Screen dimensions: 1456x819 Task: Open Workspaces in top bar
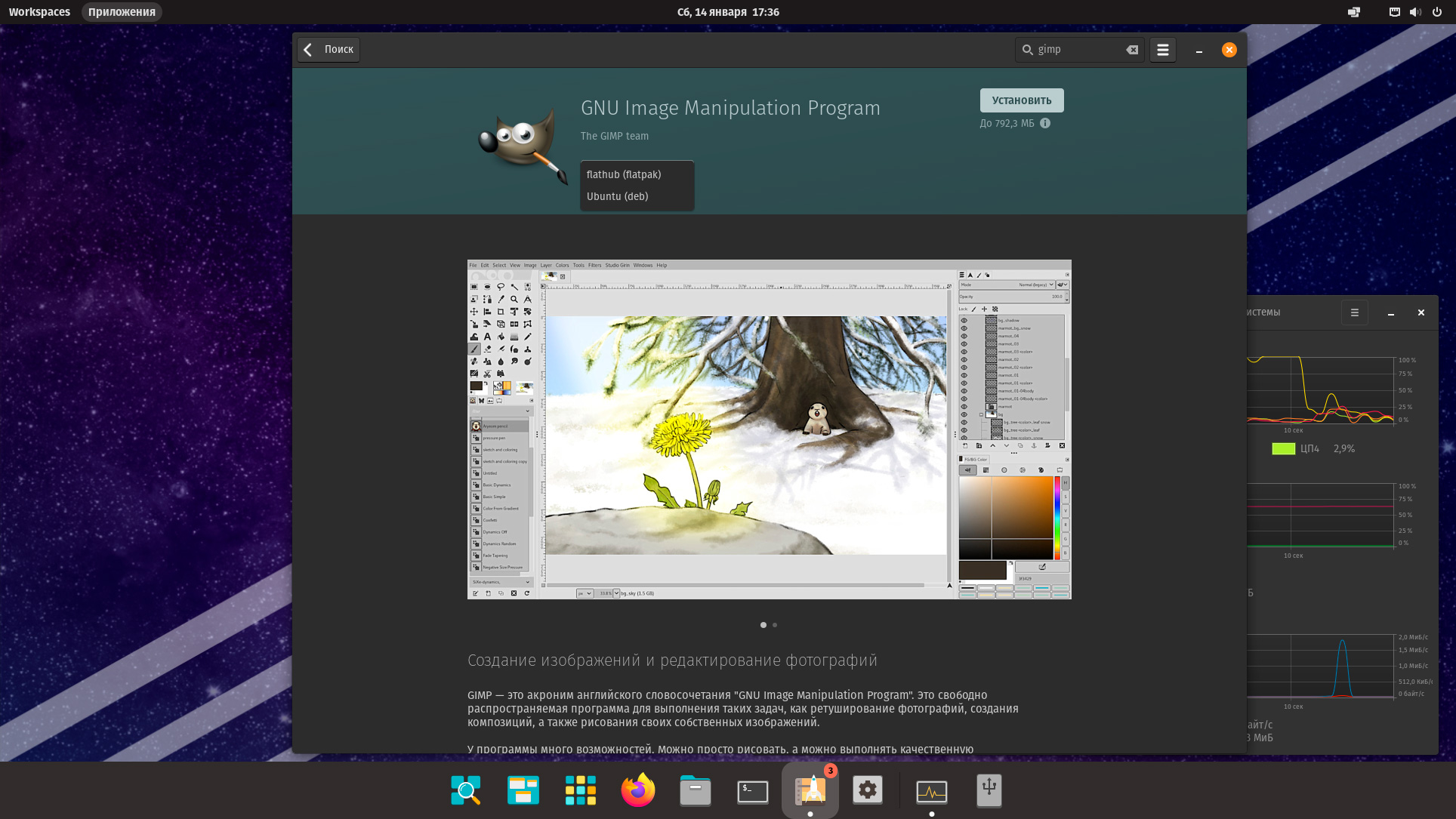click(x=39, y=12)
